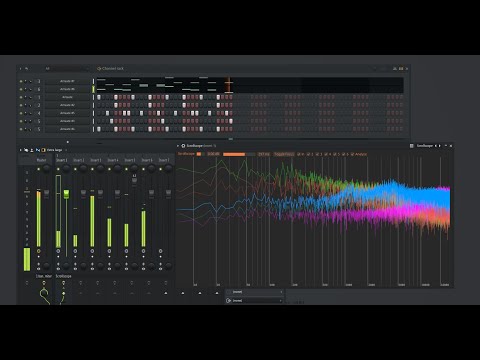This screenshot has width=480, height=360.
Task: Open the Sonoscope presets list icon
Action: point(412,146)
